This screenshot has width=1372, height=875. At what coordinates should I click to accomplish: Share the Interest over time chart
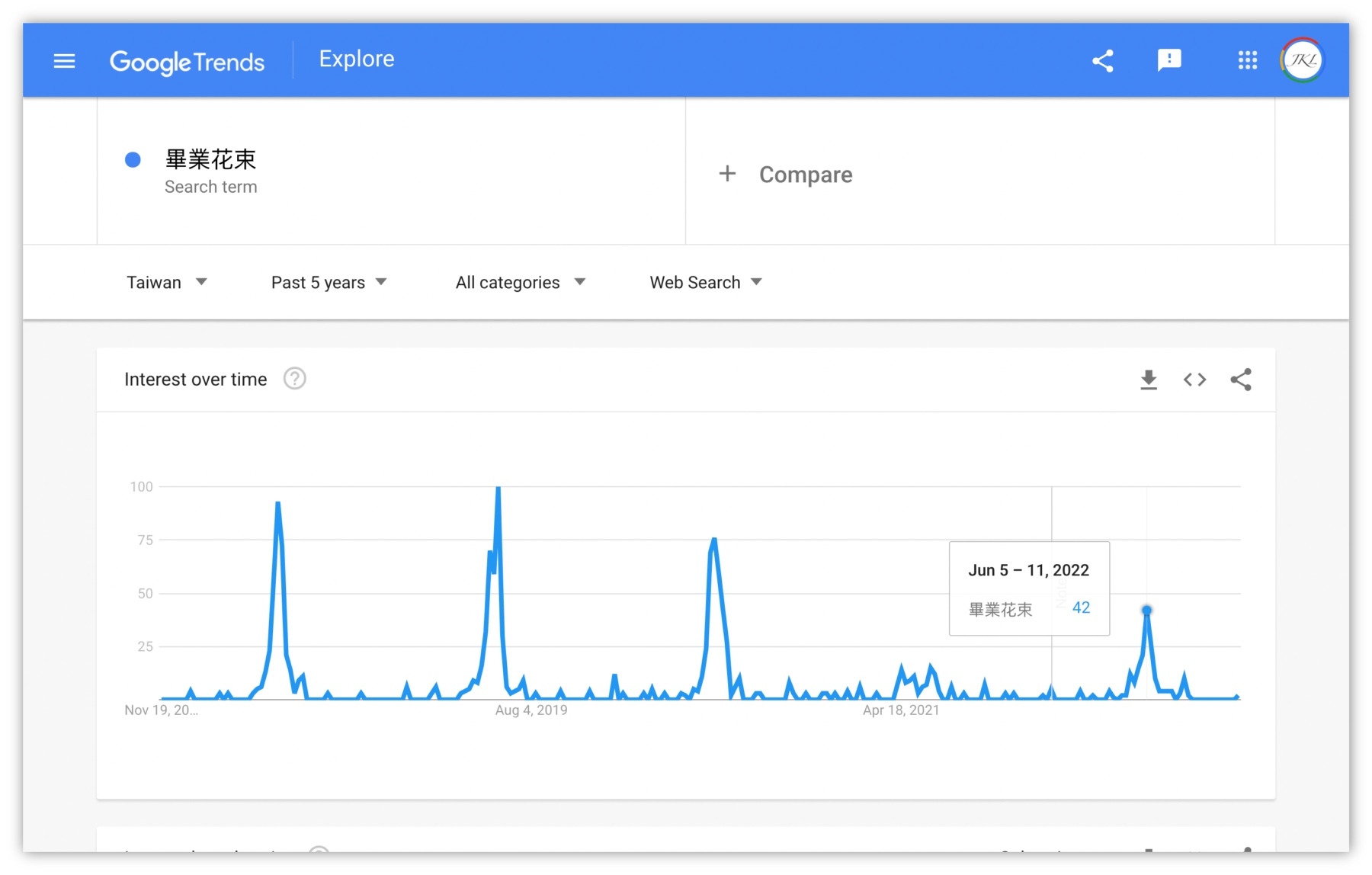(1240, 380)
